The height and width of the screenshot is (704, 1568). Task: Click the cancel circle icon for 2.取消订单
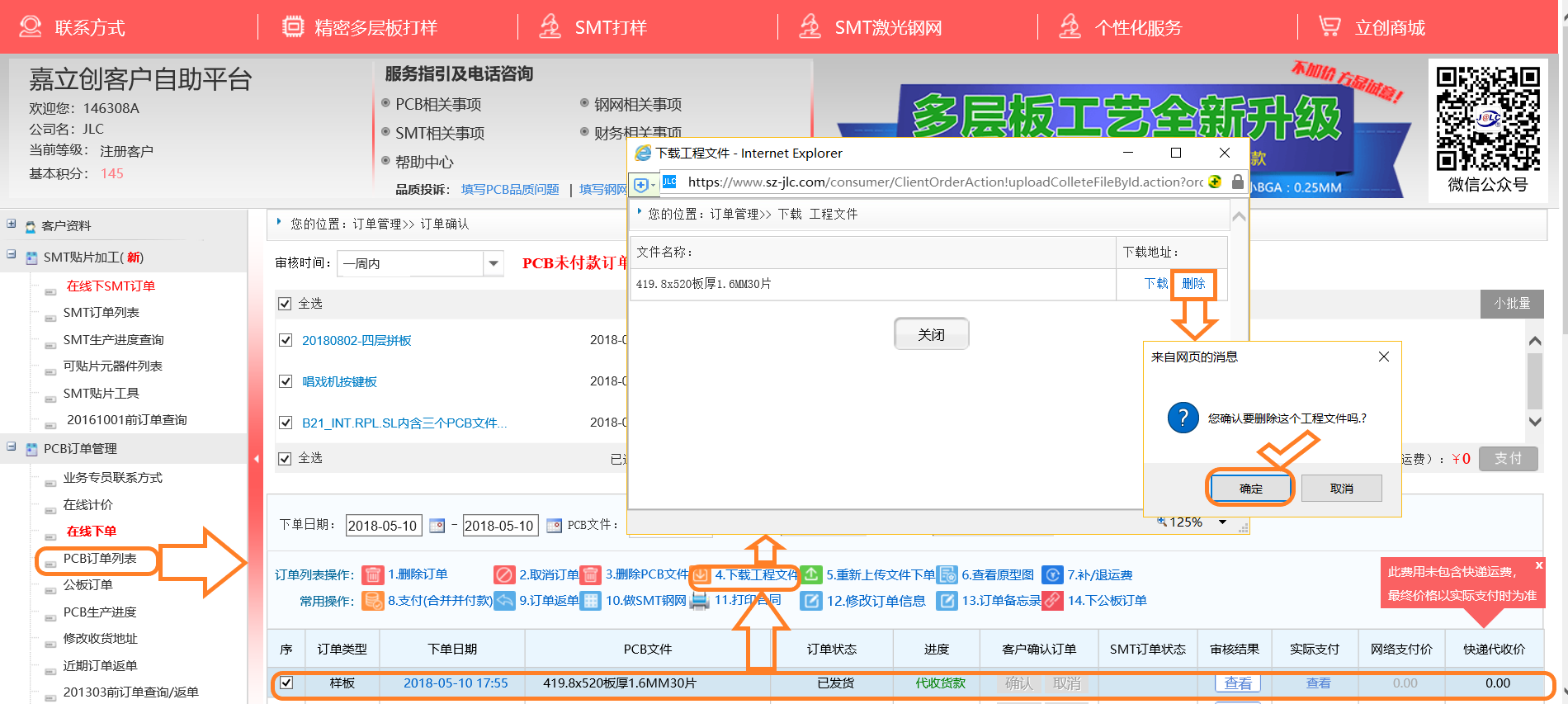pyautogui.click(x=504, y=574)
